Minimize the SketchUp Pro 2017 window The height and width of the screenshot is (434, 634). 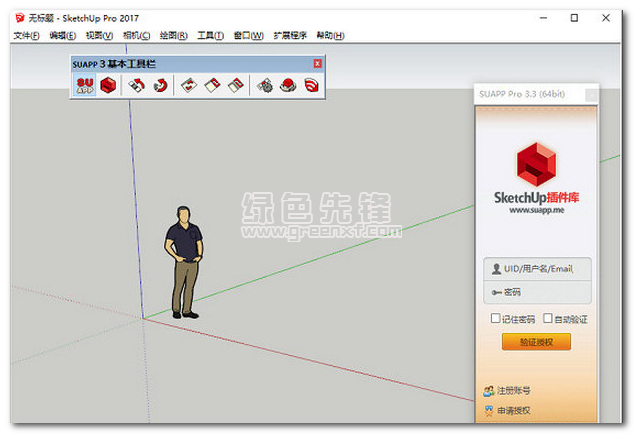click(543, 18)
